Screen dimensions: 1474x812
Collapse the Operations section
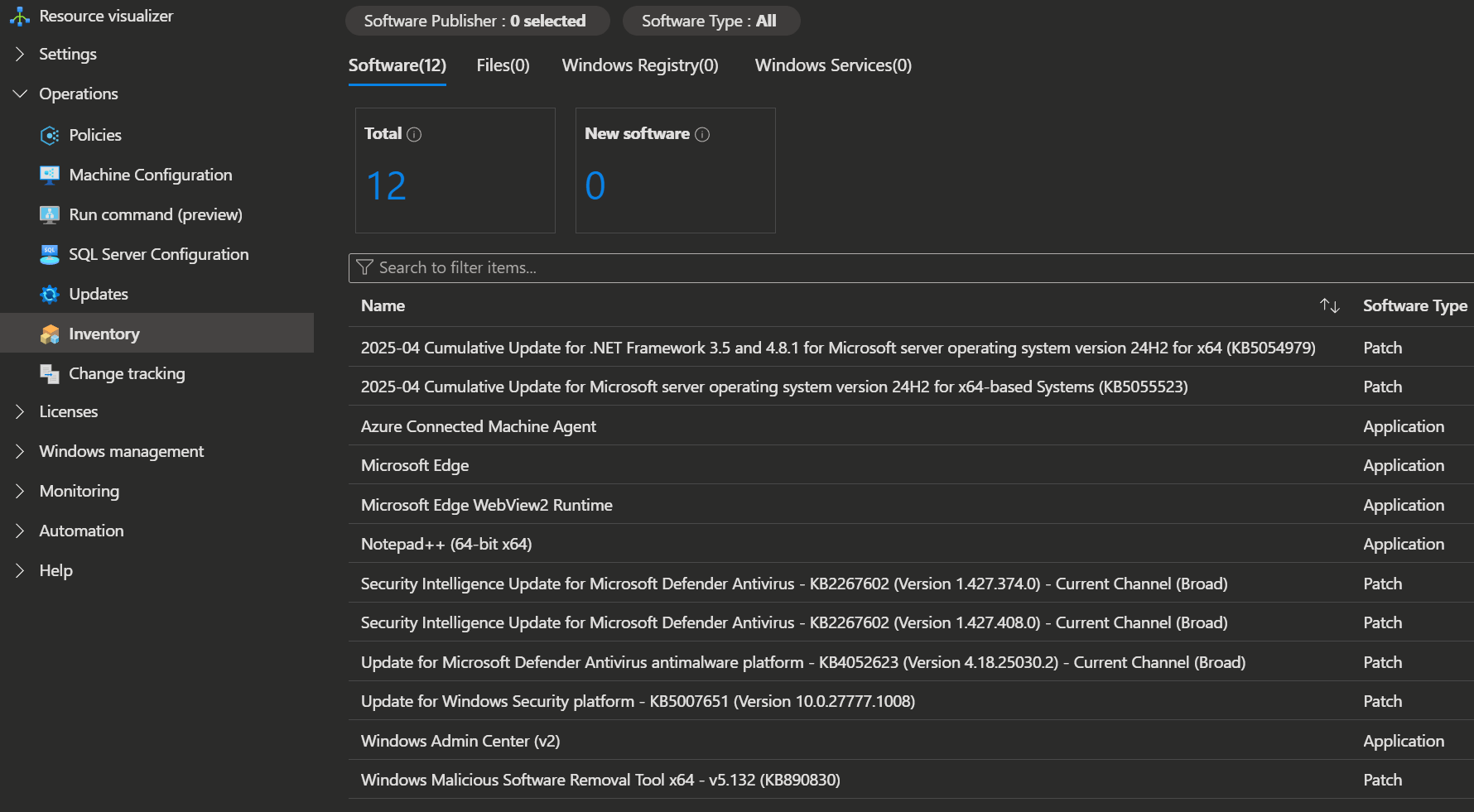pyautogui.click(x=20, y=94)
